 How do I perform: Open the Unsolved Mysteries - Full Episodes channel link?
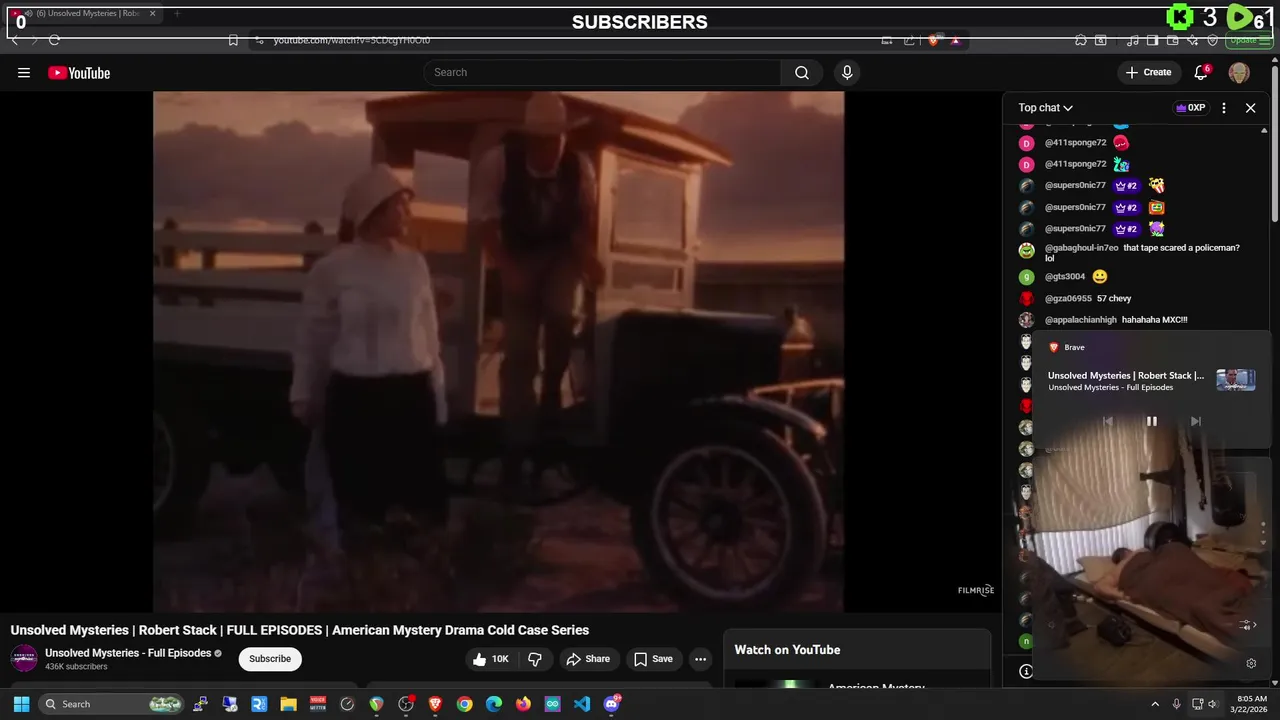point(128,653)
